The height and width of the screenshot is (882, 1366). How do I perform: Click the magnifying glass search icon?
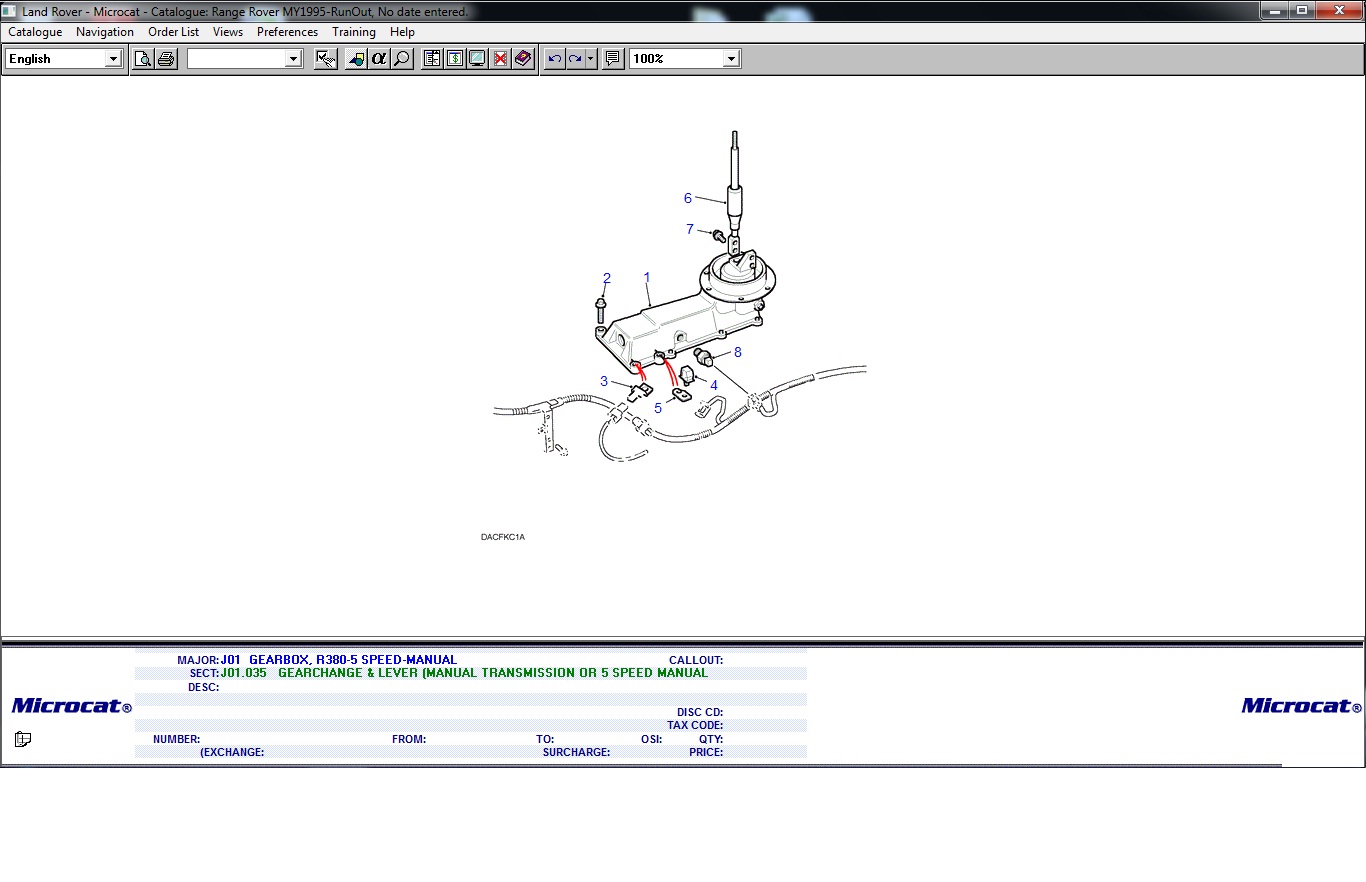click(402, 59)
